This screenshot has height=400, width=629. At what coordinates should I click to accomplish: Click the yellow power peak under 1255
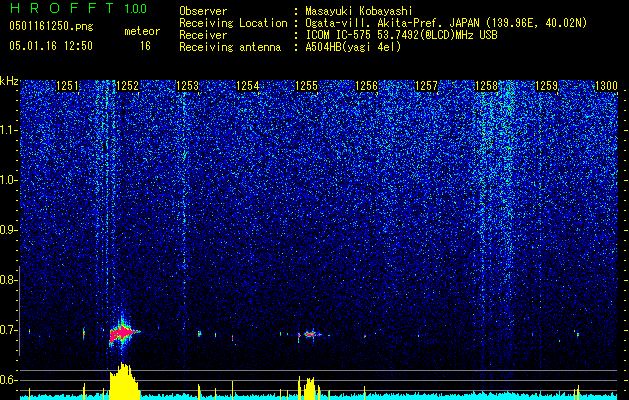pyautogui.click(x=309, y=388)
